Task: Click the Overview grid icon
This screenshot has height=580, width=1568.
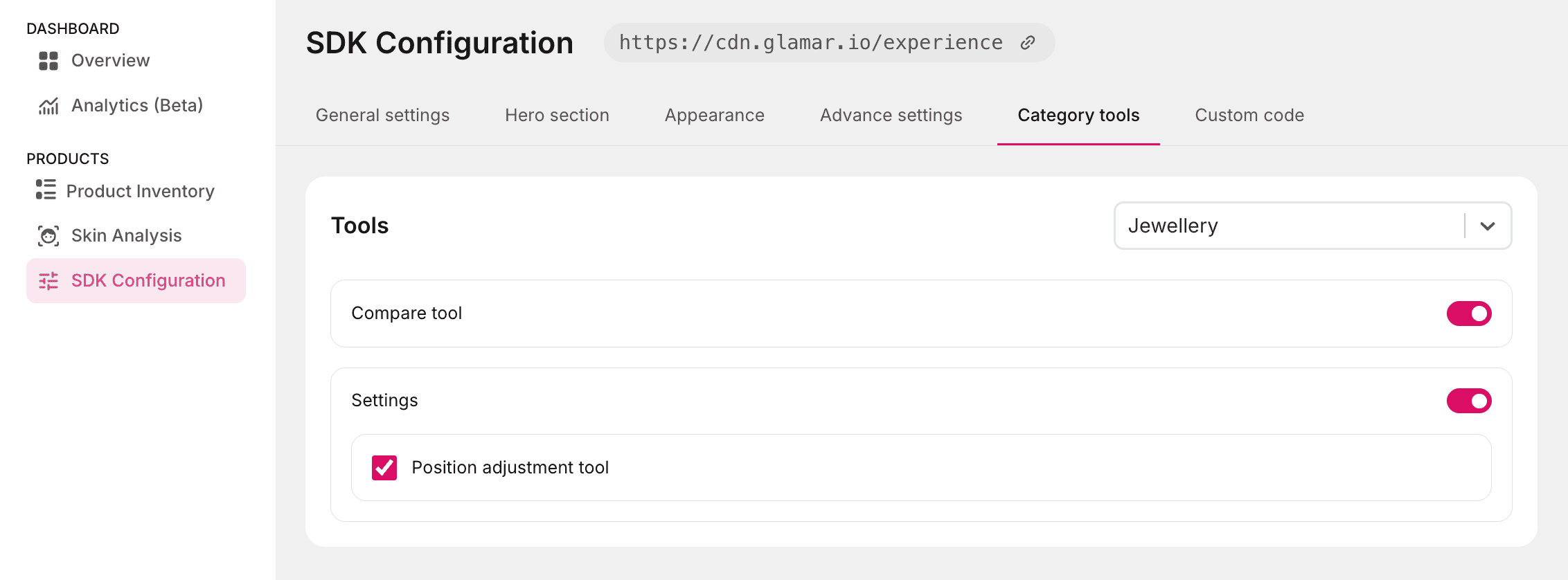Action: (48, 61)
